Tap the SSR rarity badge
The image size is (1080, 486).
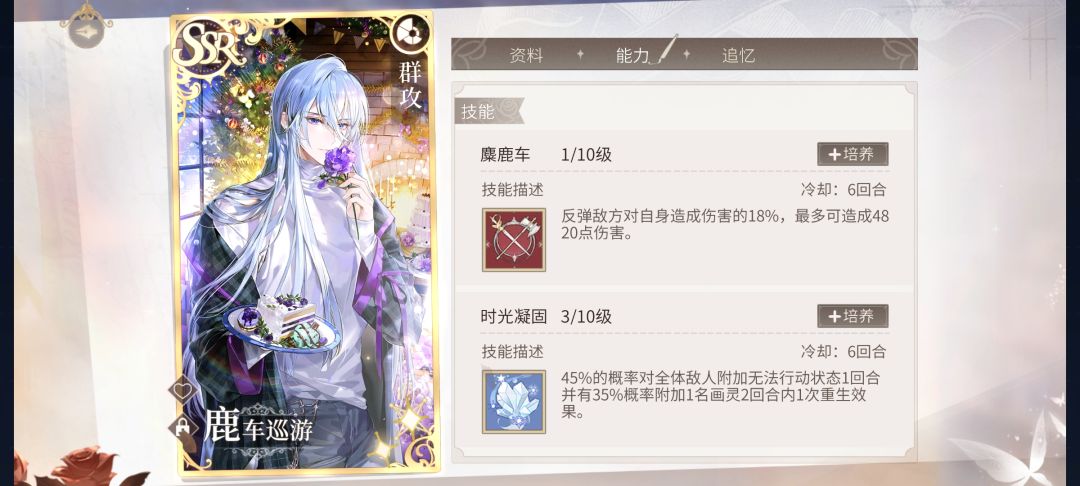pyautogui.click(x=209, y=48)
